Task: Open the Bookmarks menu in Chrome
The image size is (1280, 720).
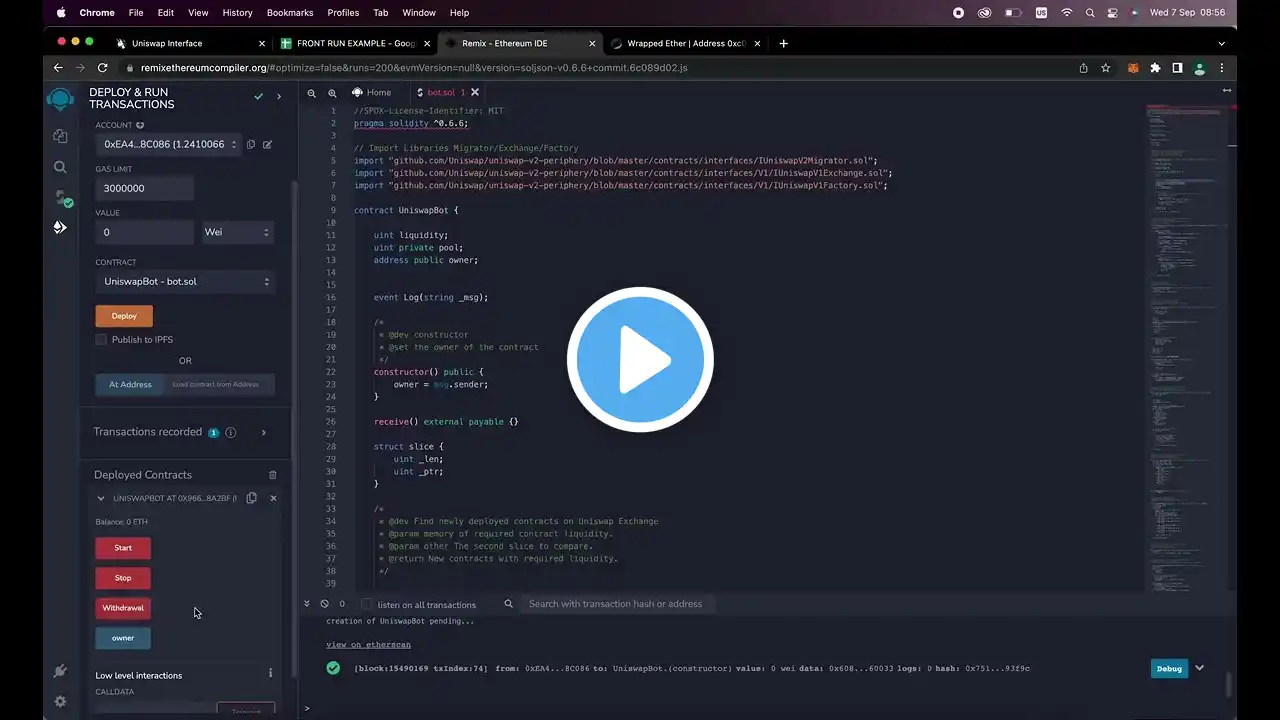Action: coord(290,13)
